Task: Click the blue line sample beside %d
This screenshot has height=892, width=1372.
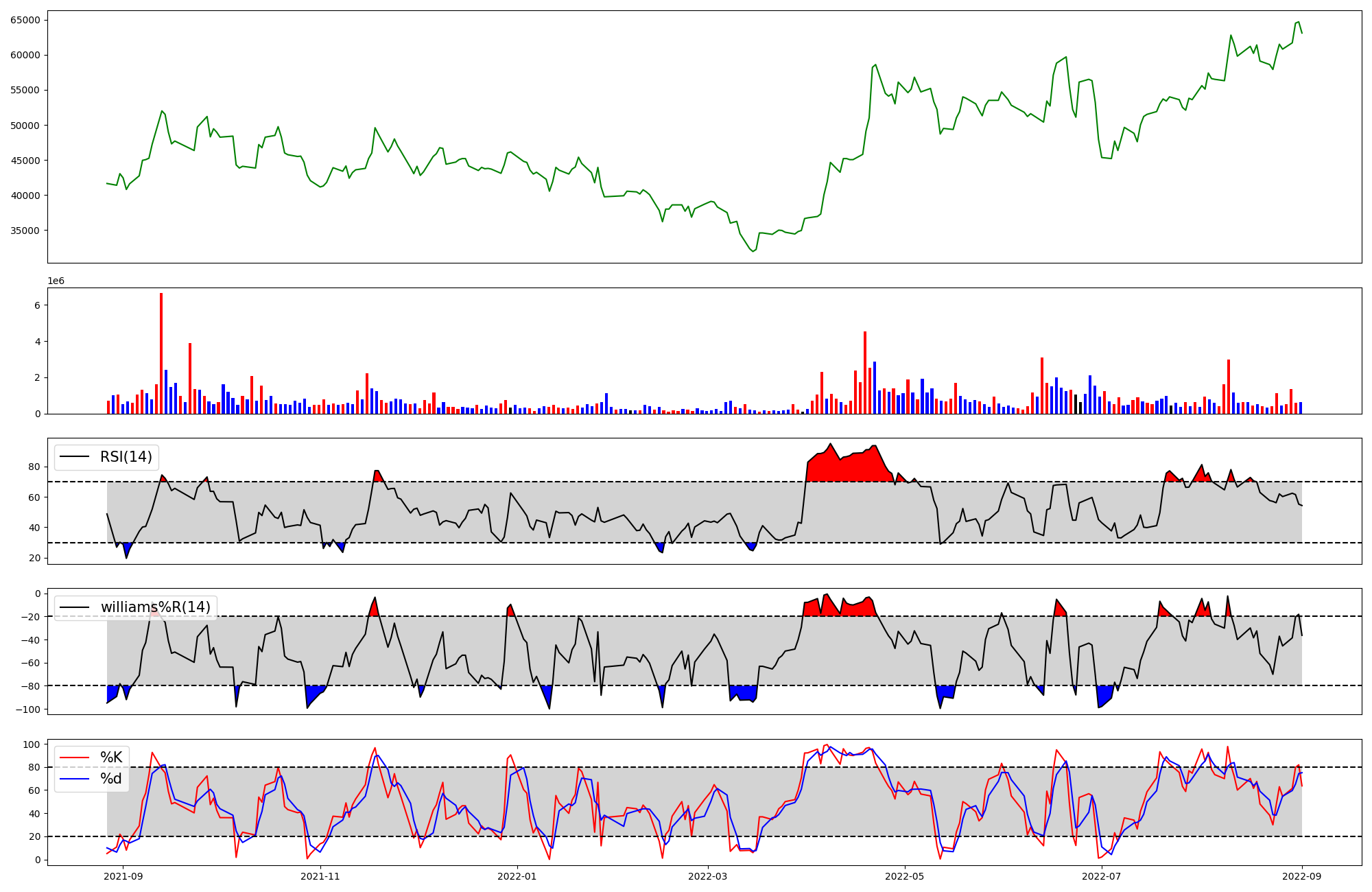Action: click(x=75, y=779)
